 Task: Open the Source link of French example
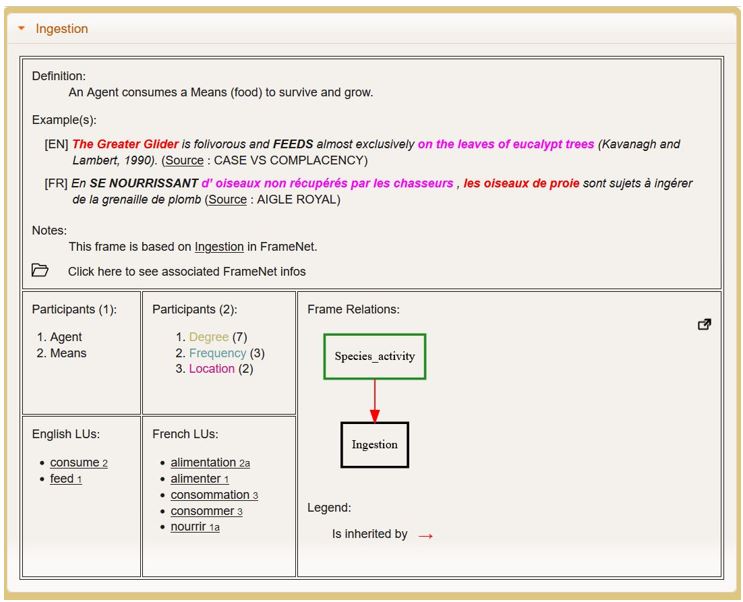click(227, 199)
